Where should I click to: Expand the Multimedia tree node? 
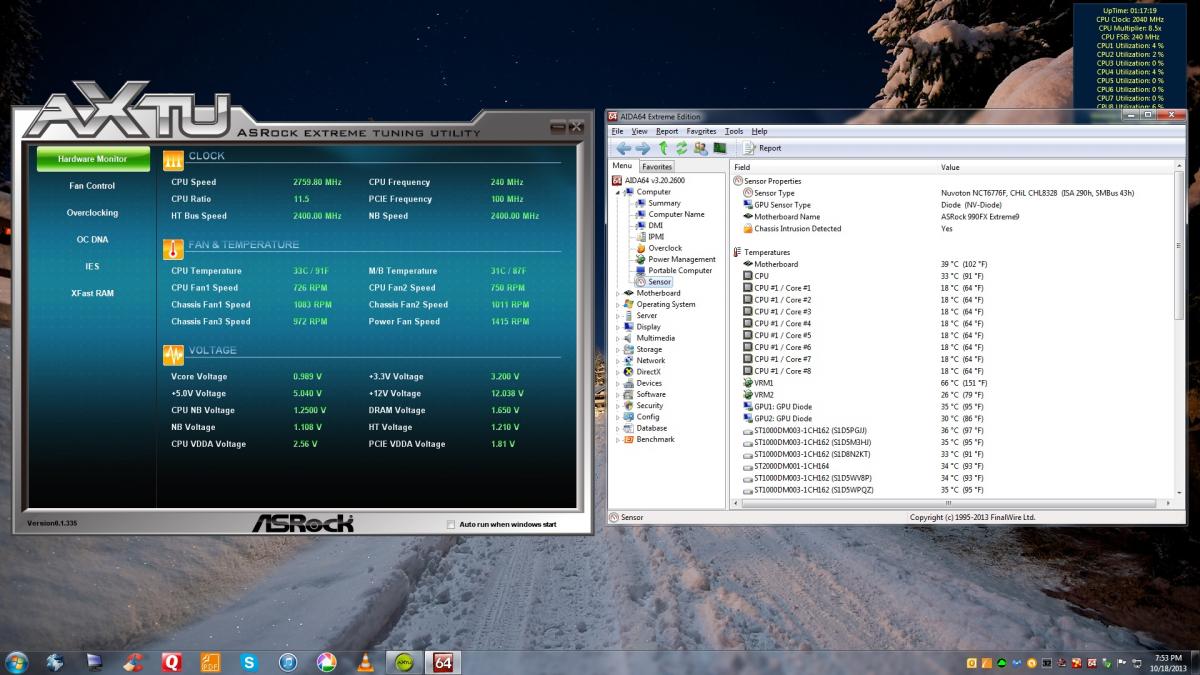[618, 338]
